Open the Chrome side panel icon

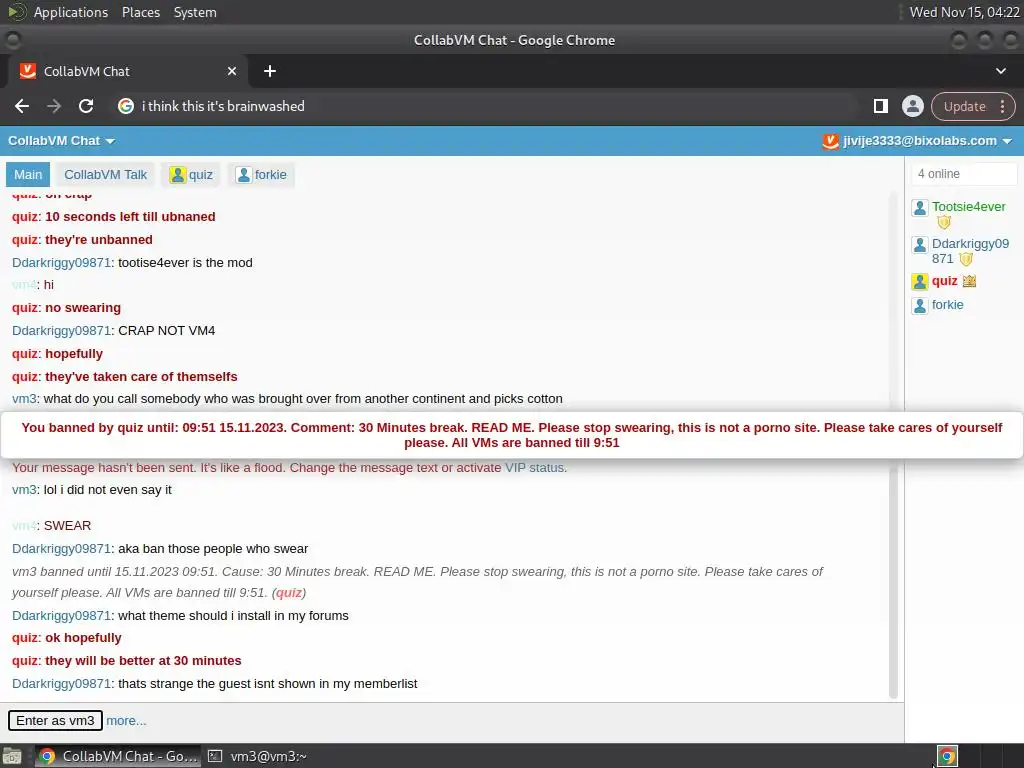880,106
